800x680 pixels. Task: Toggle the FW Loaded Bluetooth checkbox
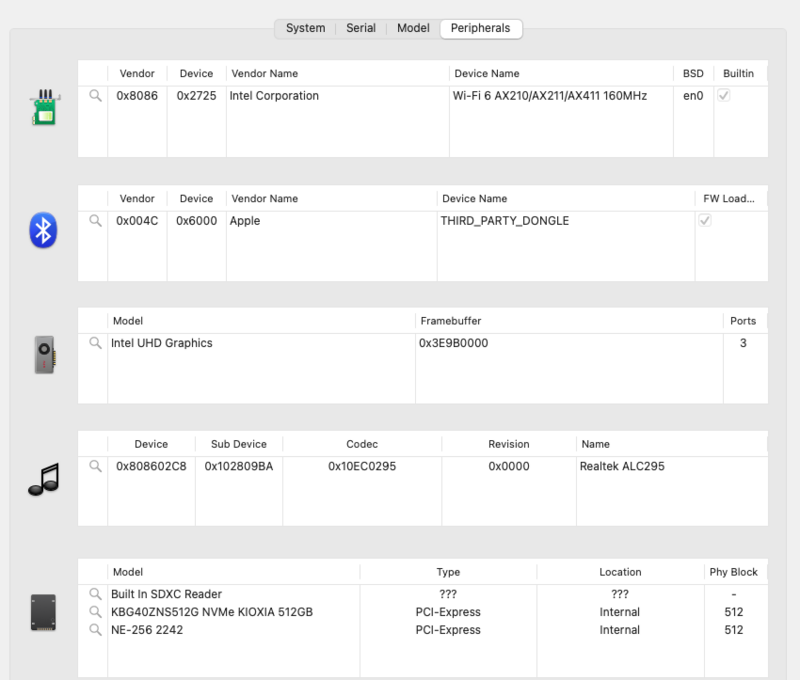point(704,221)
